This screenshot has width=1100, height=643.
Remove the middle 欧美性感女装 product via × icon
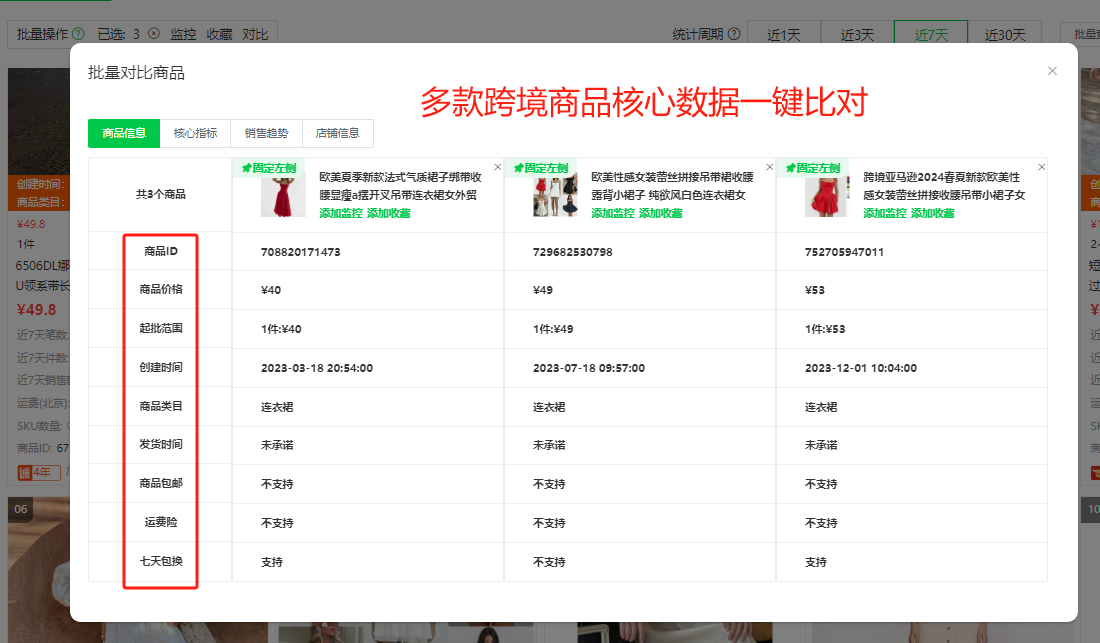[x=769, y=167]
